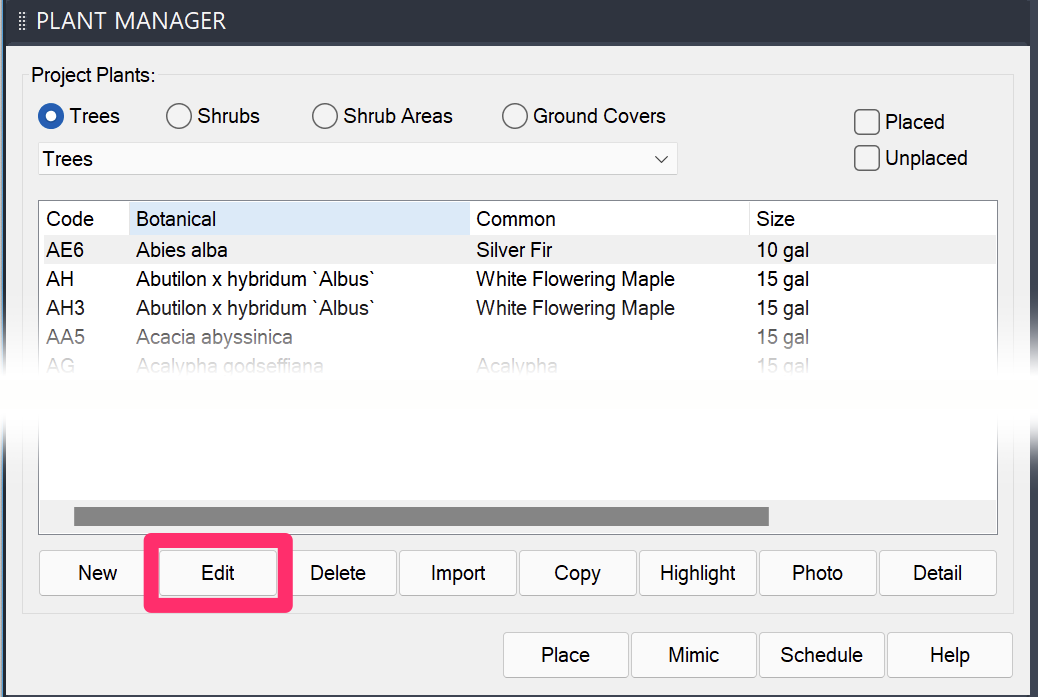Click the Edit button

pos(218,573)
